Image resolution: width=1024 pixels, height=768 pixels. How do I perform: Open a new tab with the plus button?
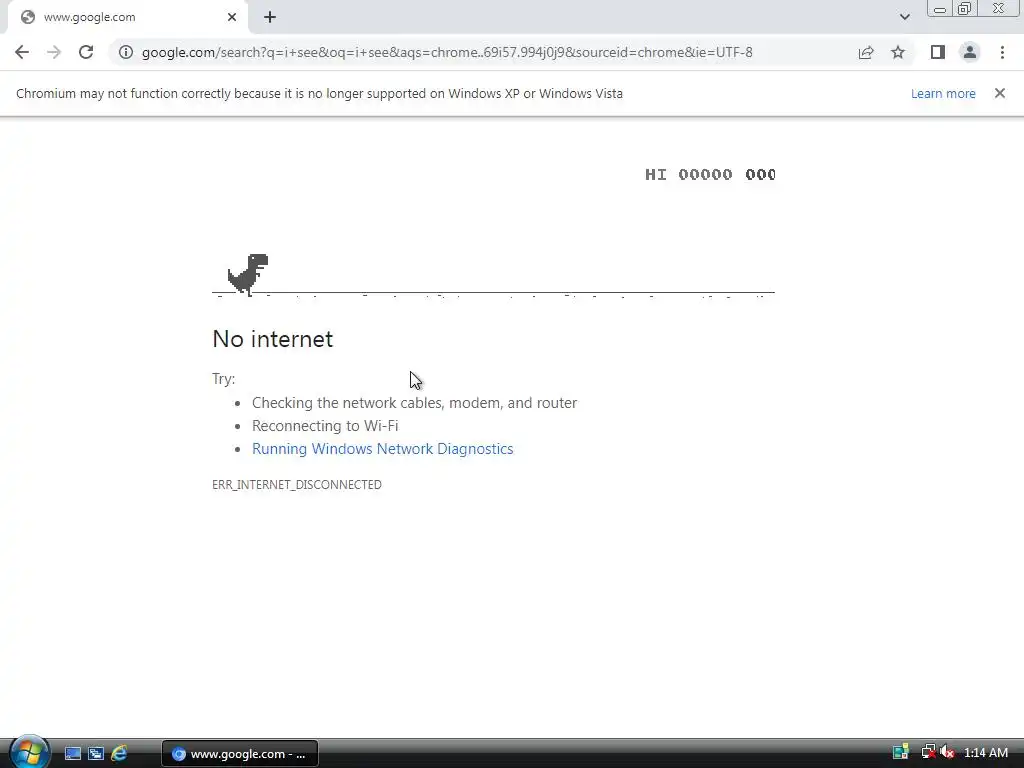pos(270,18)
